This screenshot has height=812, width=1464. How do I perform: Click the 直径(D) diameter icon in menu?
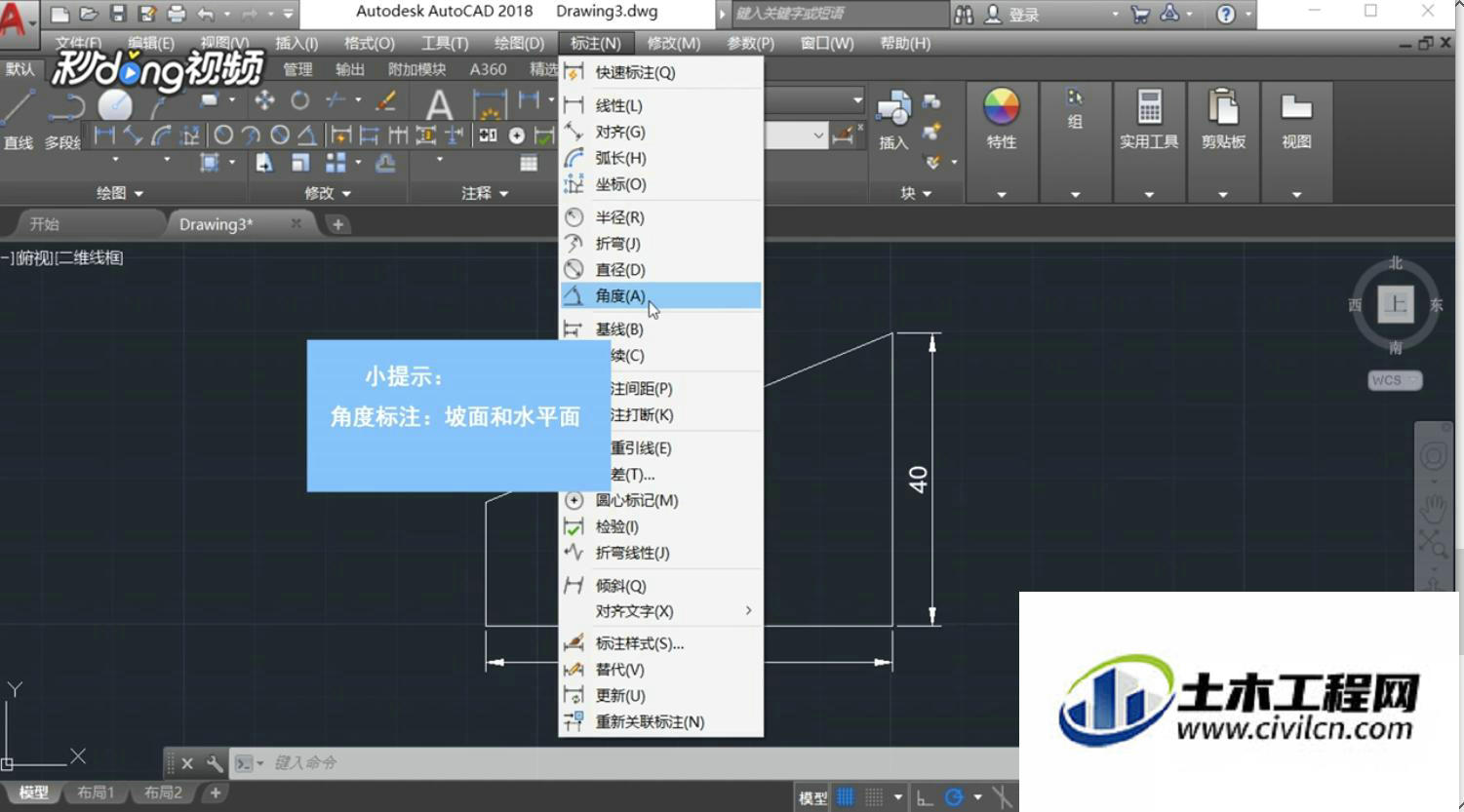click(574, 270)
